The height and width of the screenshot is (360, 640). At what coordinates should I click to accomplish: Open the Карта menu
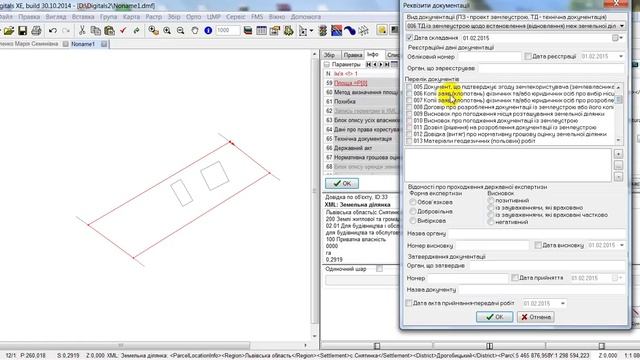point(131,17)
